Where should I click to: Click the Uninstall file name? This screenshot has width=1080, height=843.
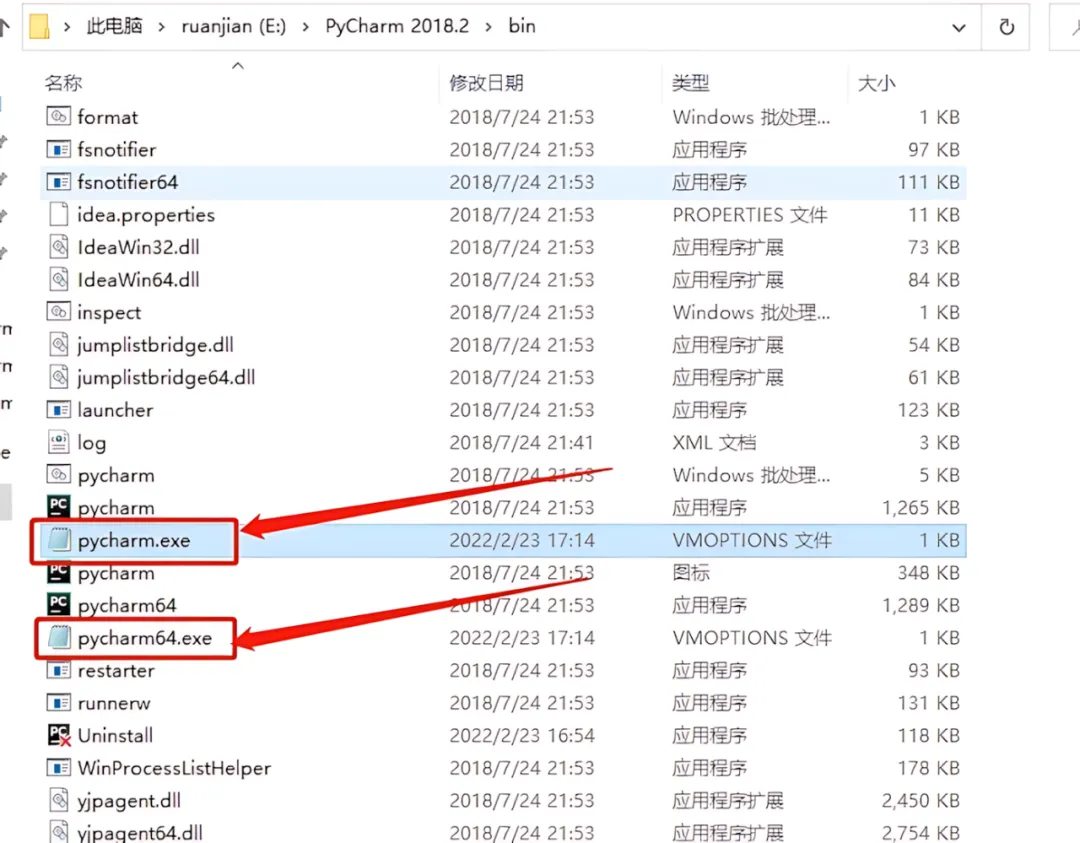tap(115, 736)
